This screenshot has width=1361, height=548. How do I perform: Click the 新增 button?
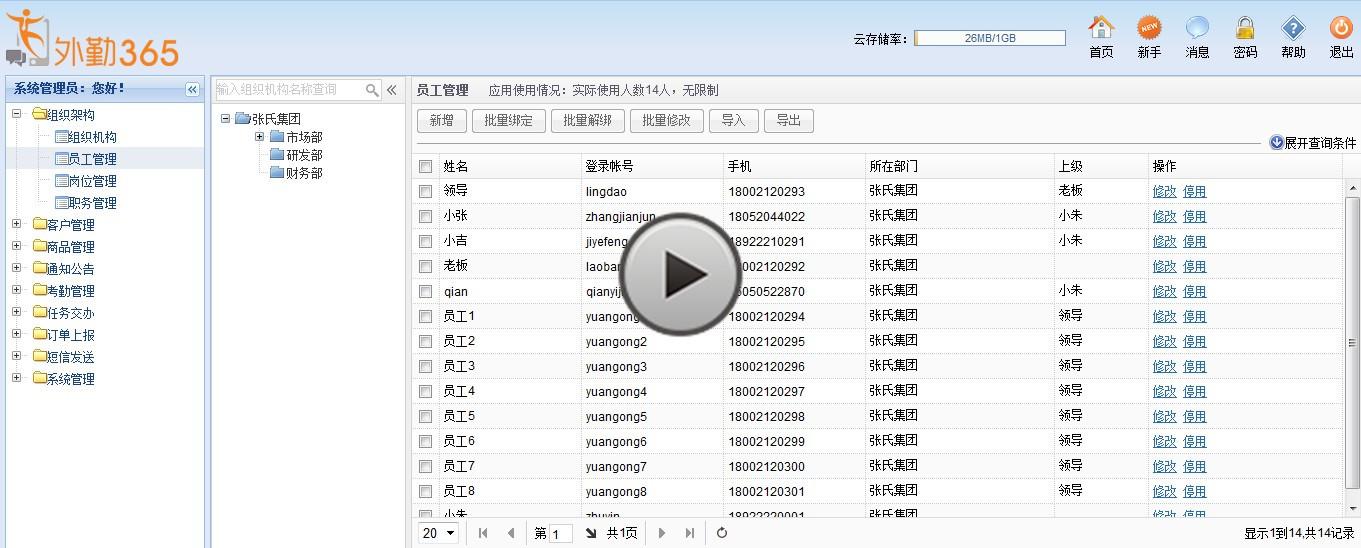pyautogui.click(x=441, y=121)
